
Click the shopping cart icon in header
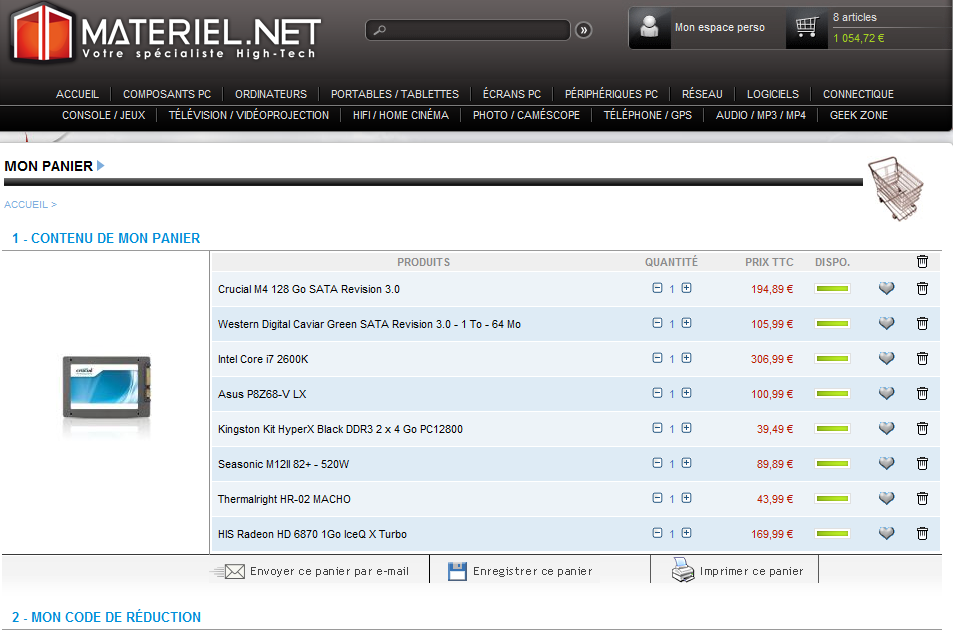pyautogui.click(x=806, y=28)
